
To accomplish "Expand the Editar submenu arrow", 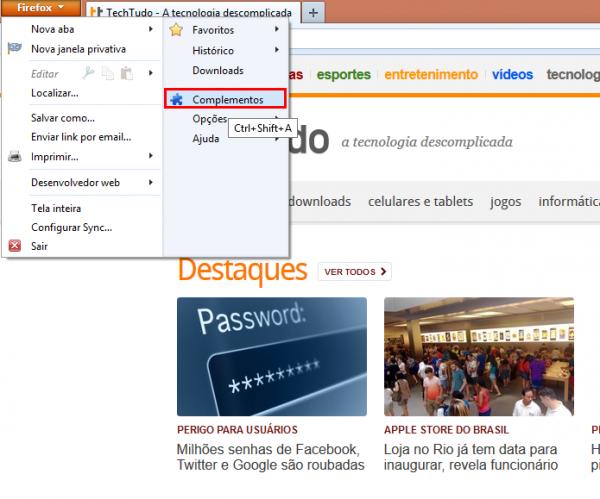I will (x=151, y=73).
